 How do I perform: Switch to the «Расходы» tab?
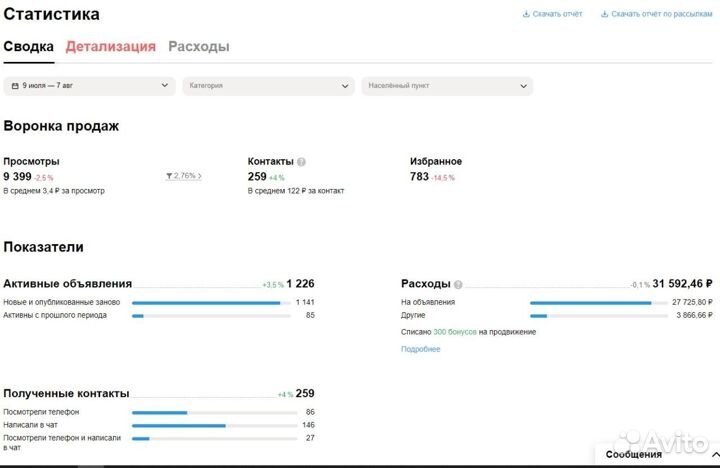(198, 47)
